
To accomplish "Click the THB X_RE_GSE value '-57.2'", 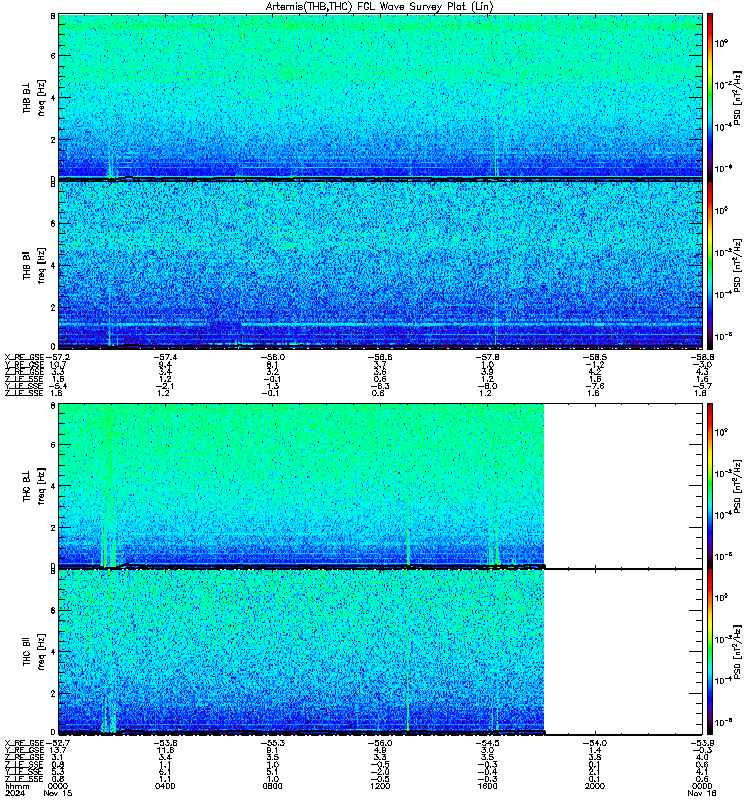I will point(58,357).
